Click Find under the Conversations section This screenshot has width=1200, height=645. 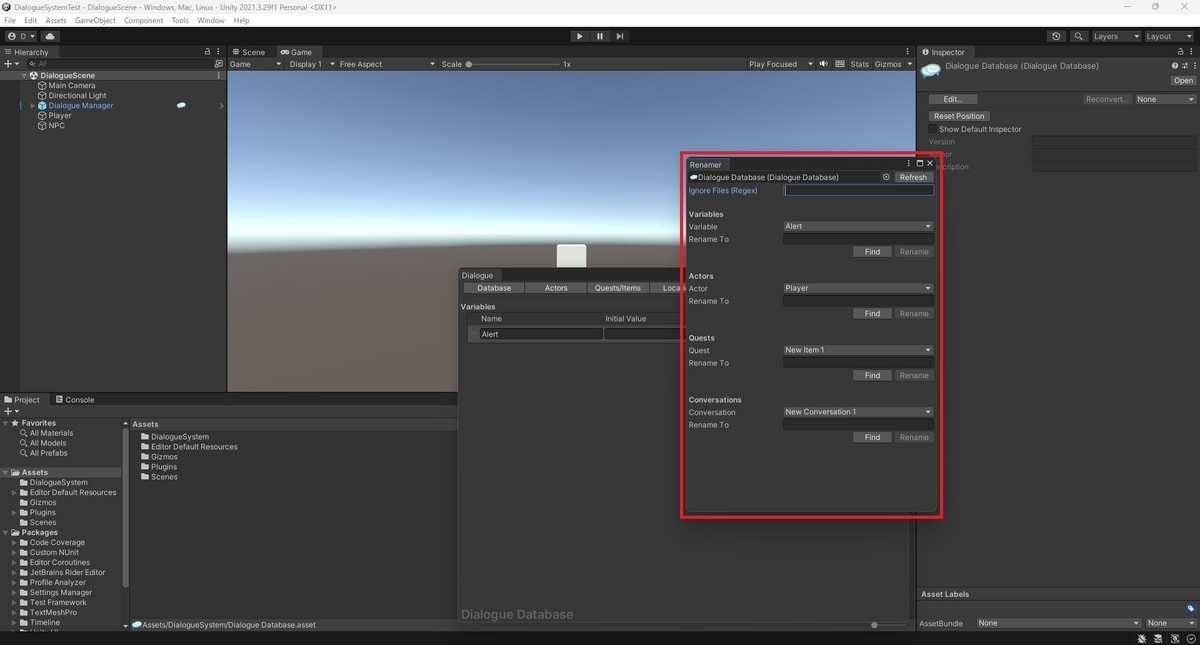pos(872,437)
